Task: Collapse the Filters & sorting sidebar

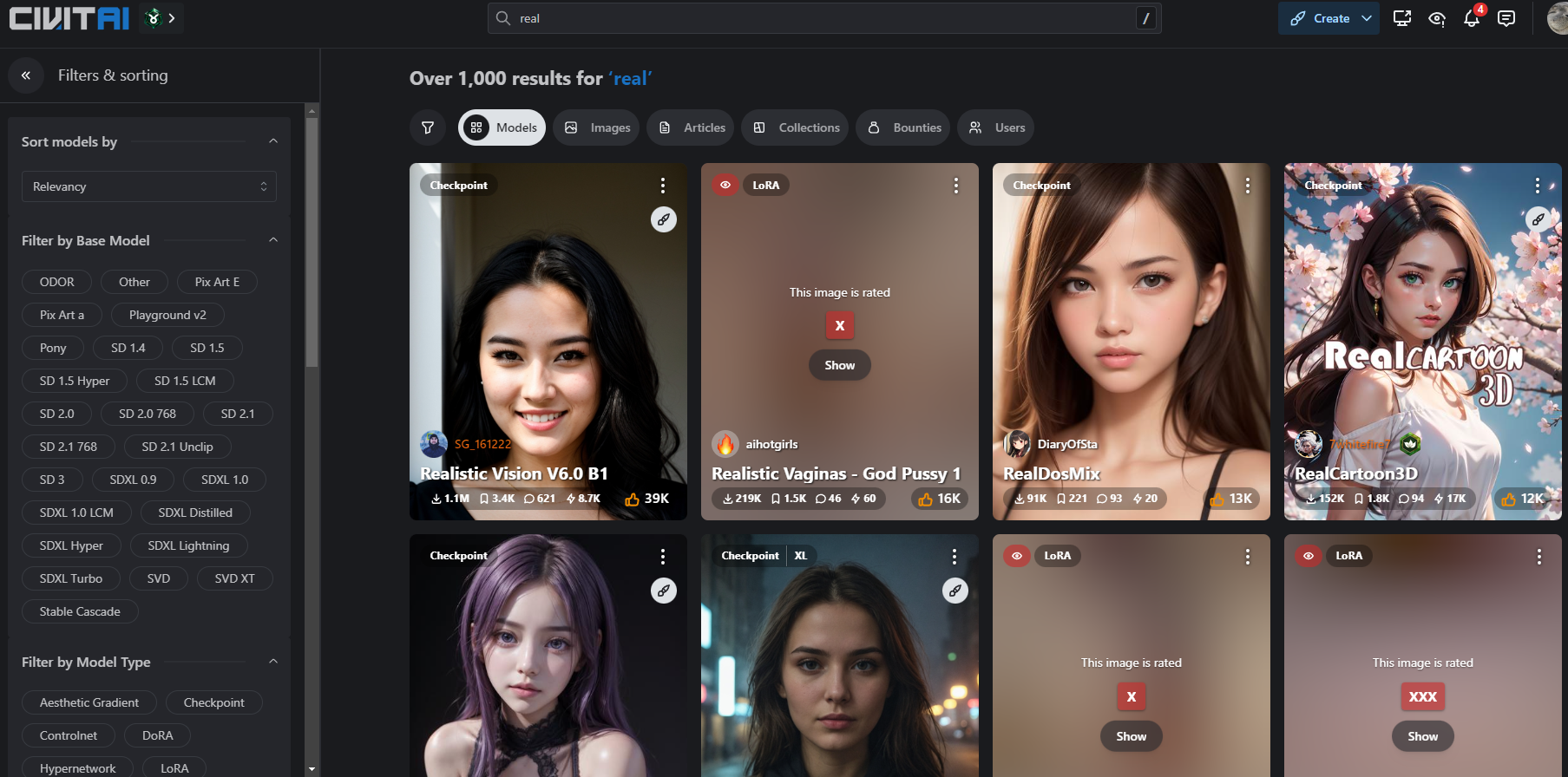Action: 26,75
